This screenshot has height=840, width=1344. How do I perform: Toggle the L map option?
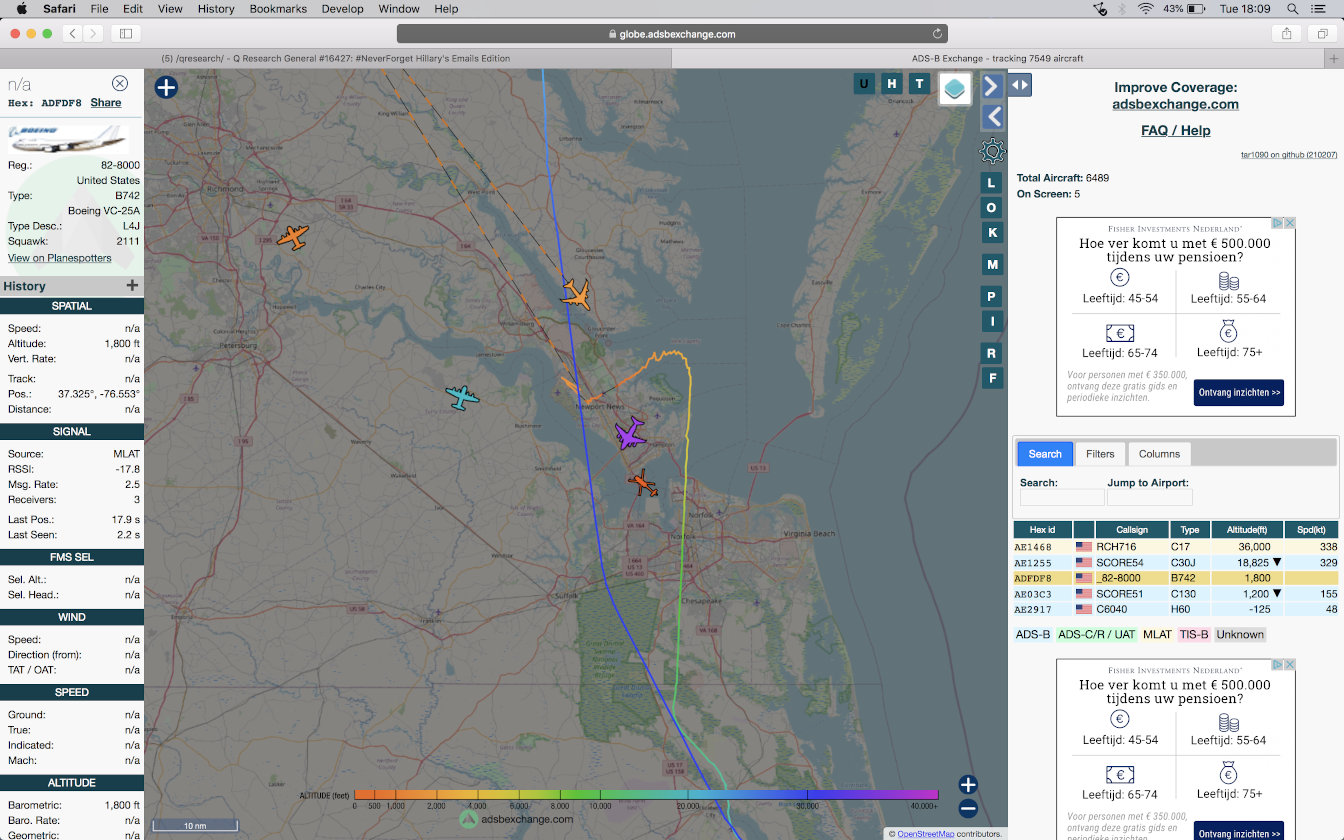point(992,182)
